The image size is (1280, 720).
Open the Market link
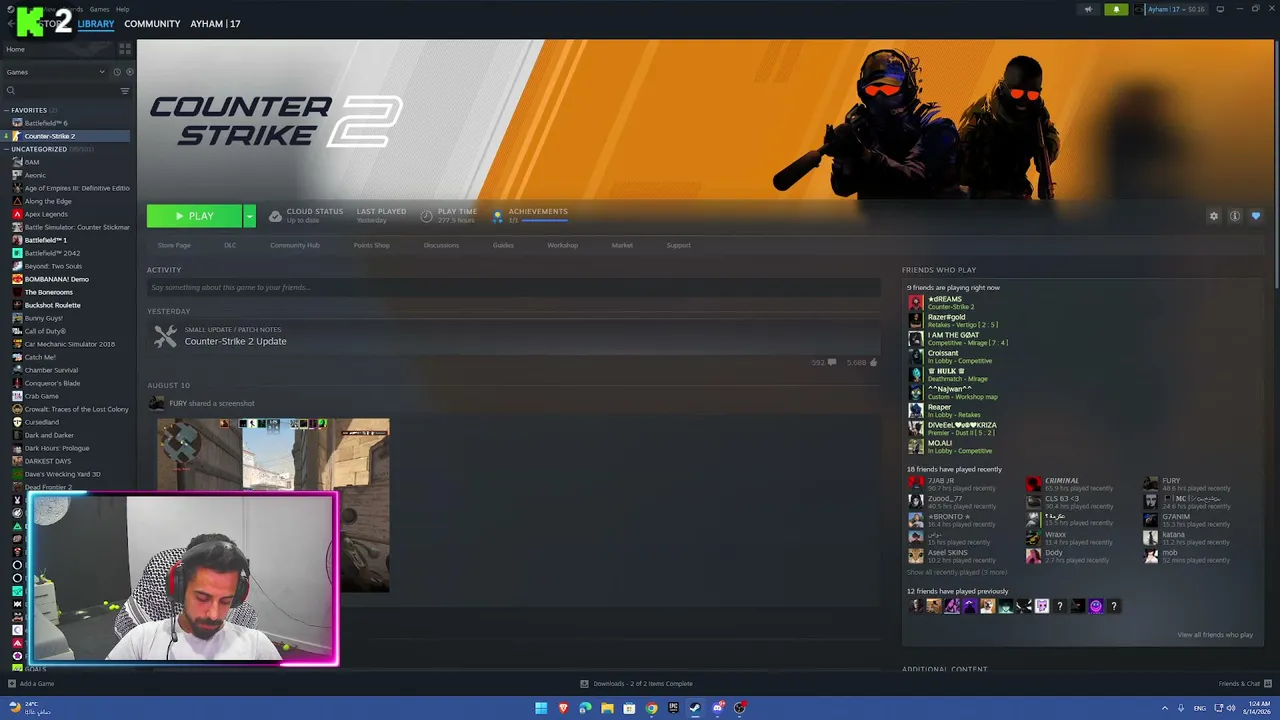point(622,245)
